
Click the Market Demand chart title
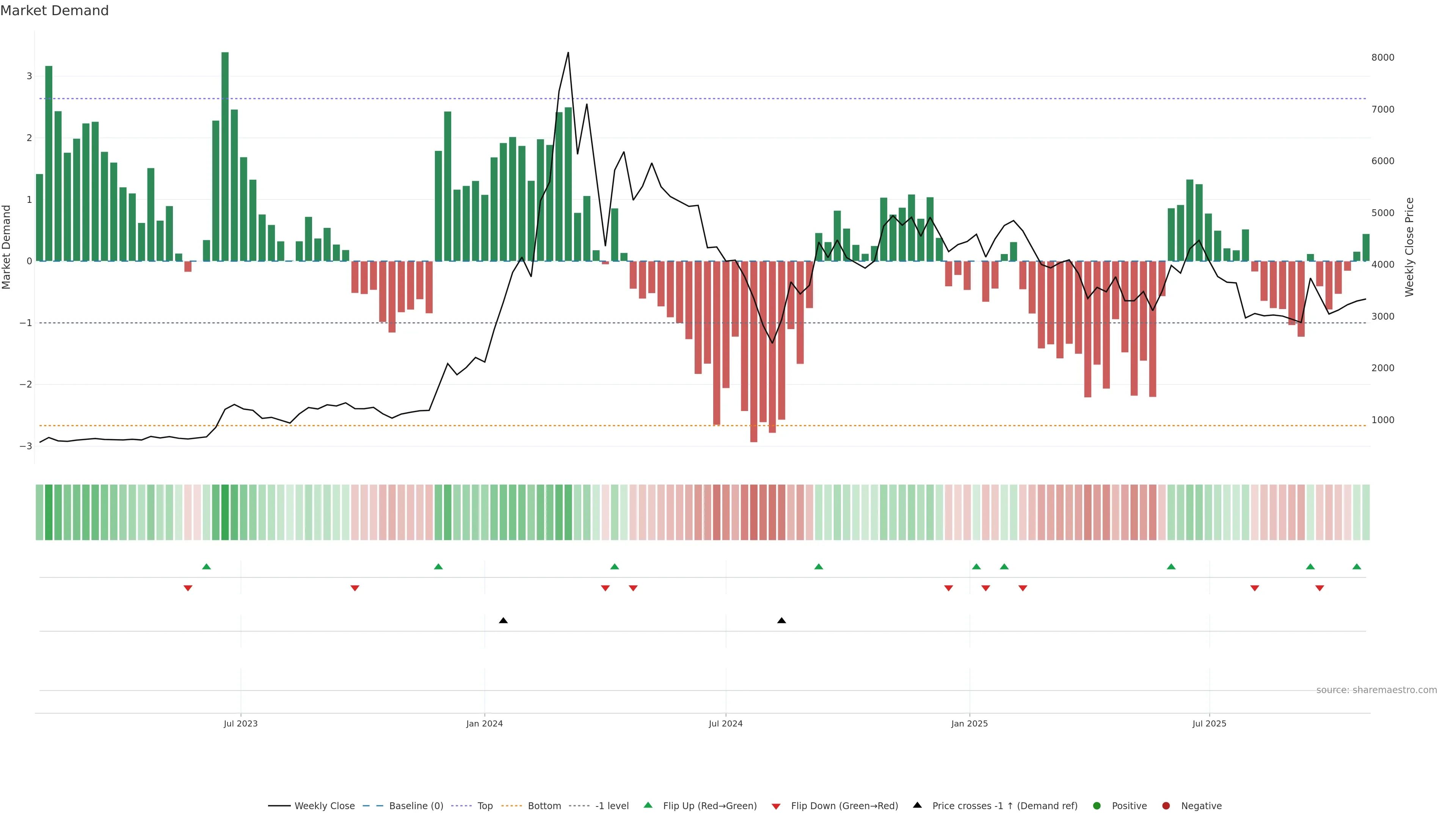(x=54, y=11)
